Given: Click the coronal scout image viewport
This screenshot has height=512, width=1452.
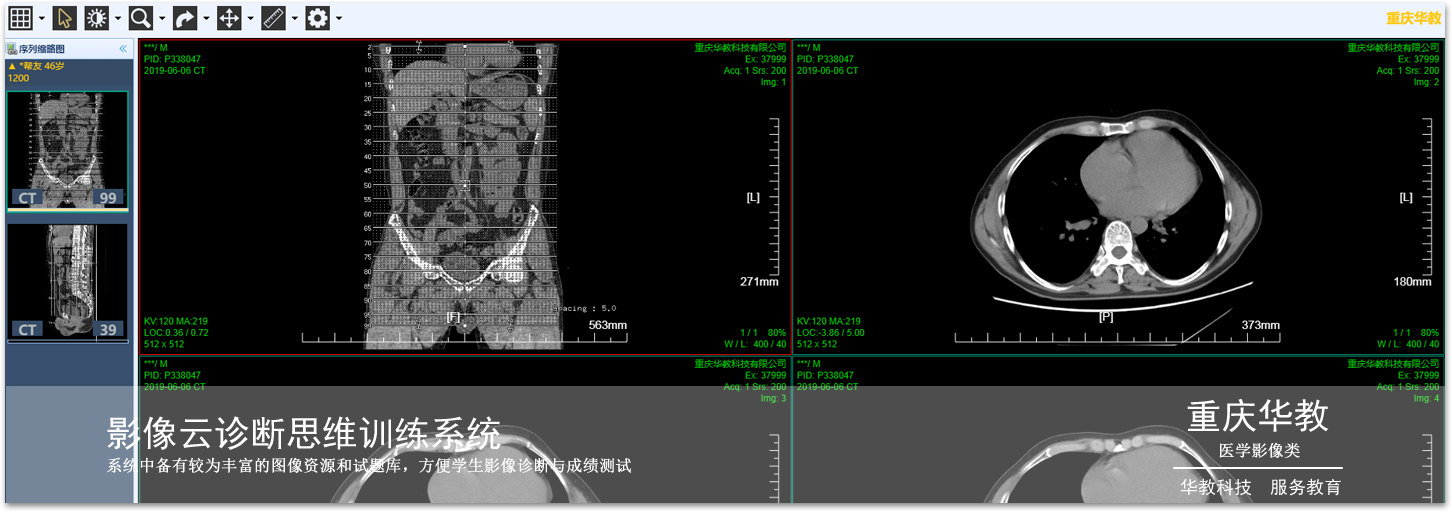Looking at the screenshot, I should 465,197.
